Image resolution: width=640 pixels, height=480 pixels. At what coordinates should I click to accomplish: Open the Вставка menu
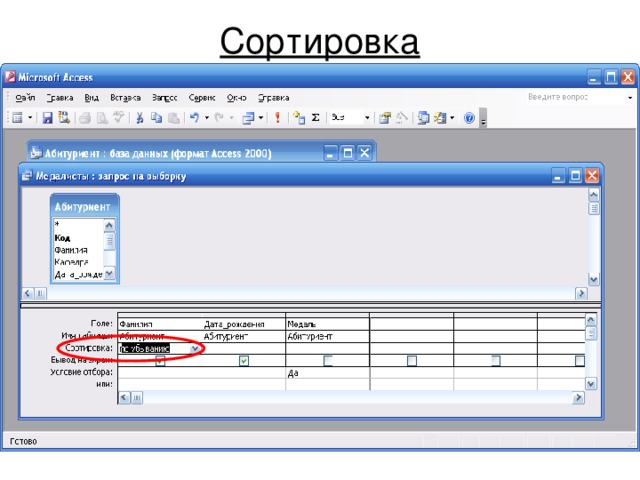click(x=125, y=98)
